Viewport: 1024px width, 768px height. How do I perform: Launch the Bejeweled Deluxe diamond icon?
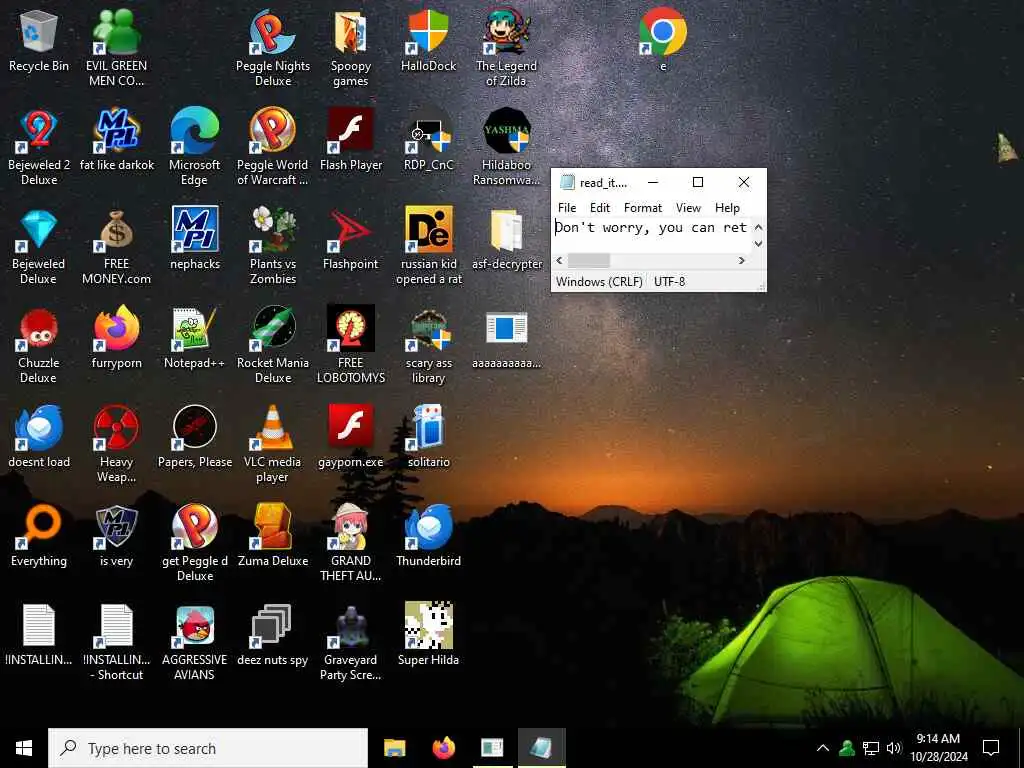(x=39, y=247)
